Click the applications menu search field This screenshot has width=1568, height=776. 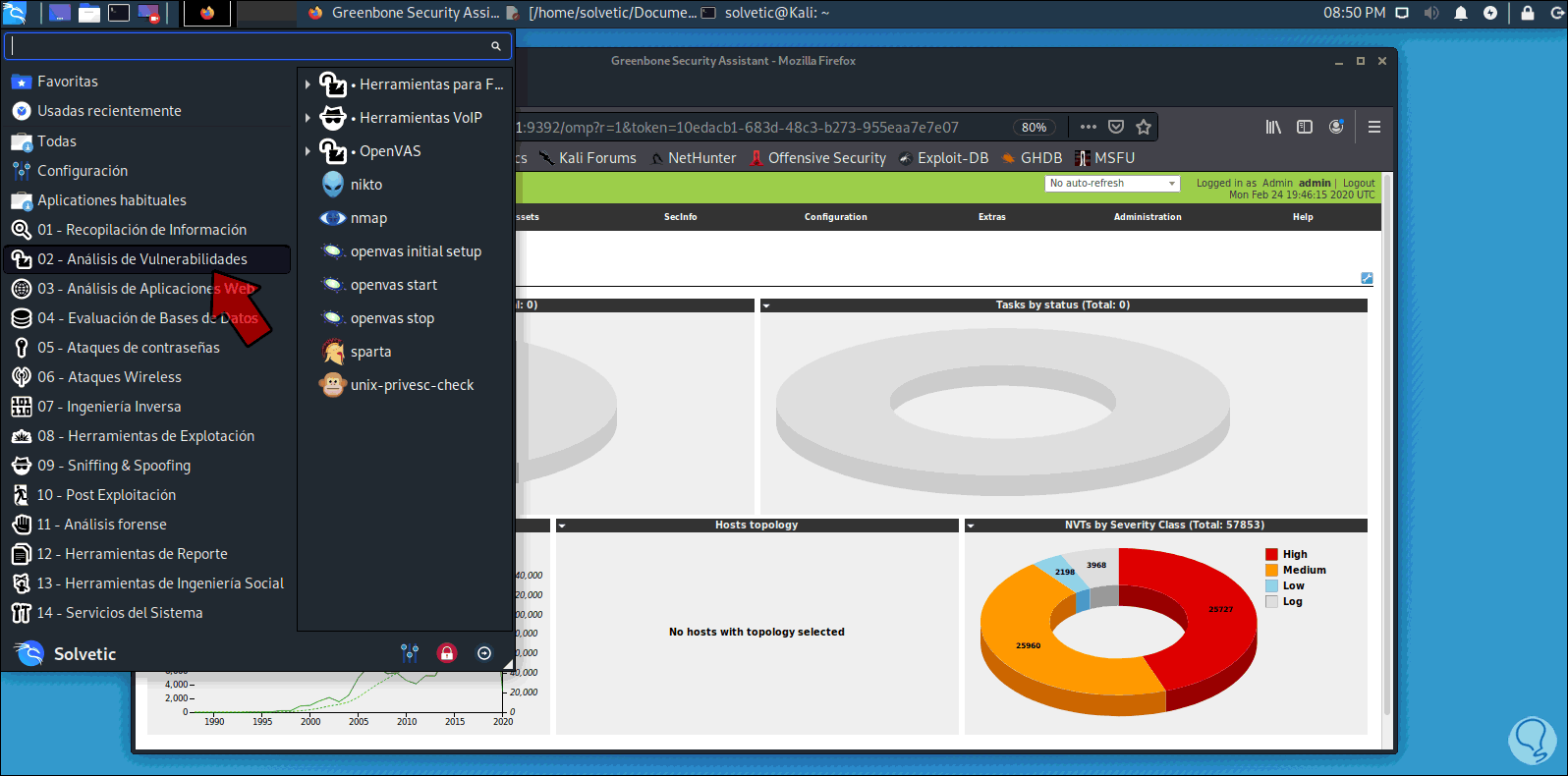(x=258, y=46)
